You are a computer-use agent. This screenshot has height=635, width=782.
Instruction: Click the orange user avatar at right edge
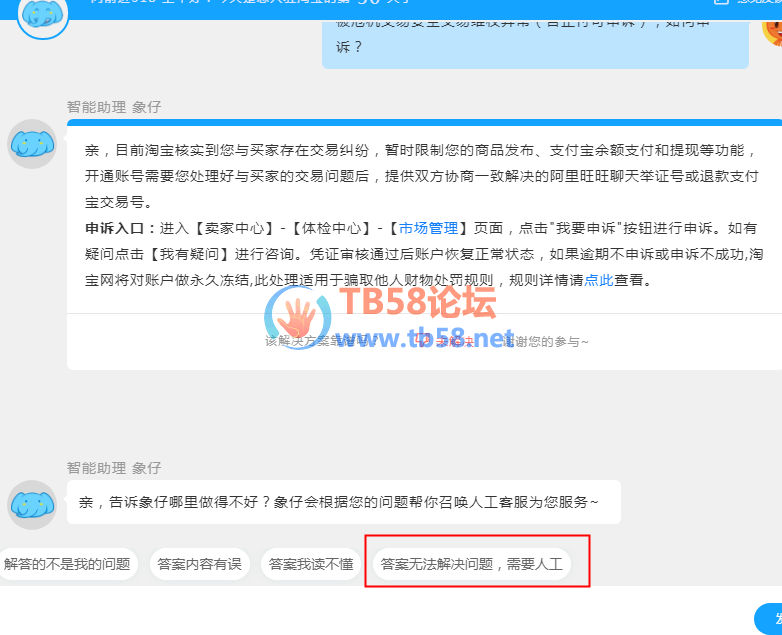pos(773,29)
